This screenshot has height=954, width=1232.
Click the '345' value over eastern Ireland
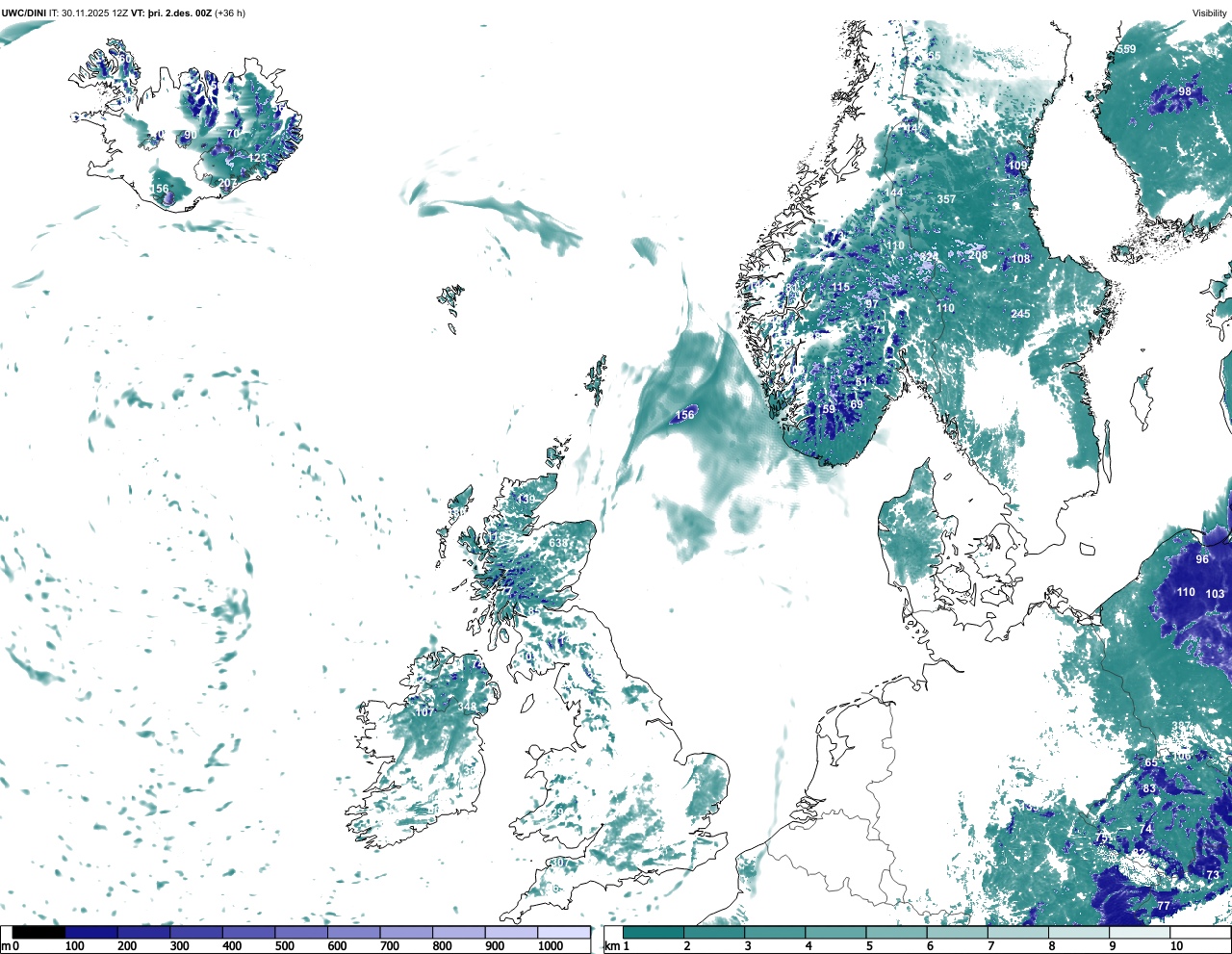(467, 708)
